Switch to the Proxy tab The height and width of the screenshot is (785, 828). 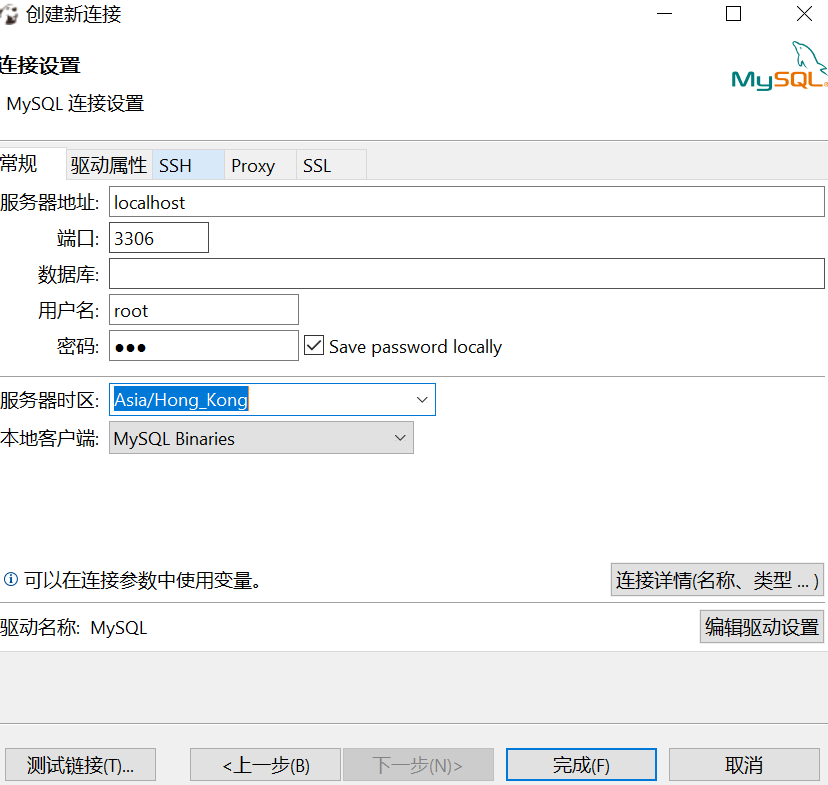point(260,165)
